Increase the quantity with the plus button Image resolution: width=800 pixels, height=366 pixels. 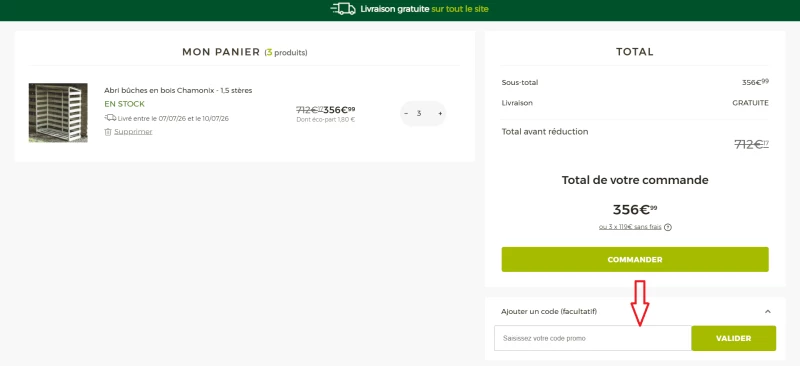coord(440,113)
